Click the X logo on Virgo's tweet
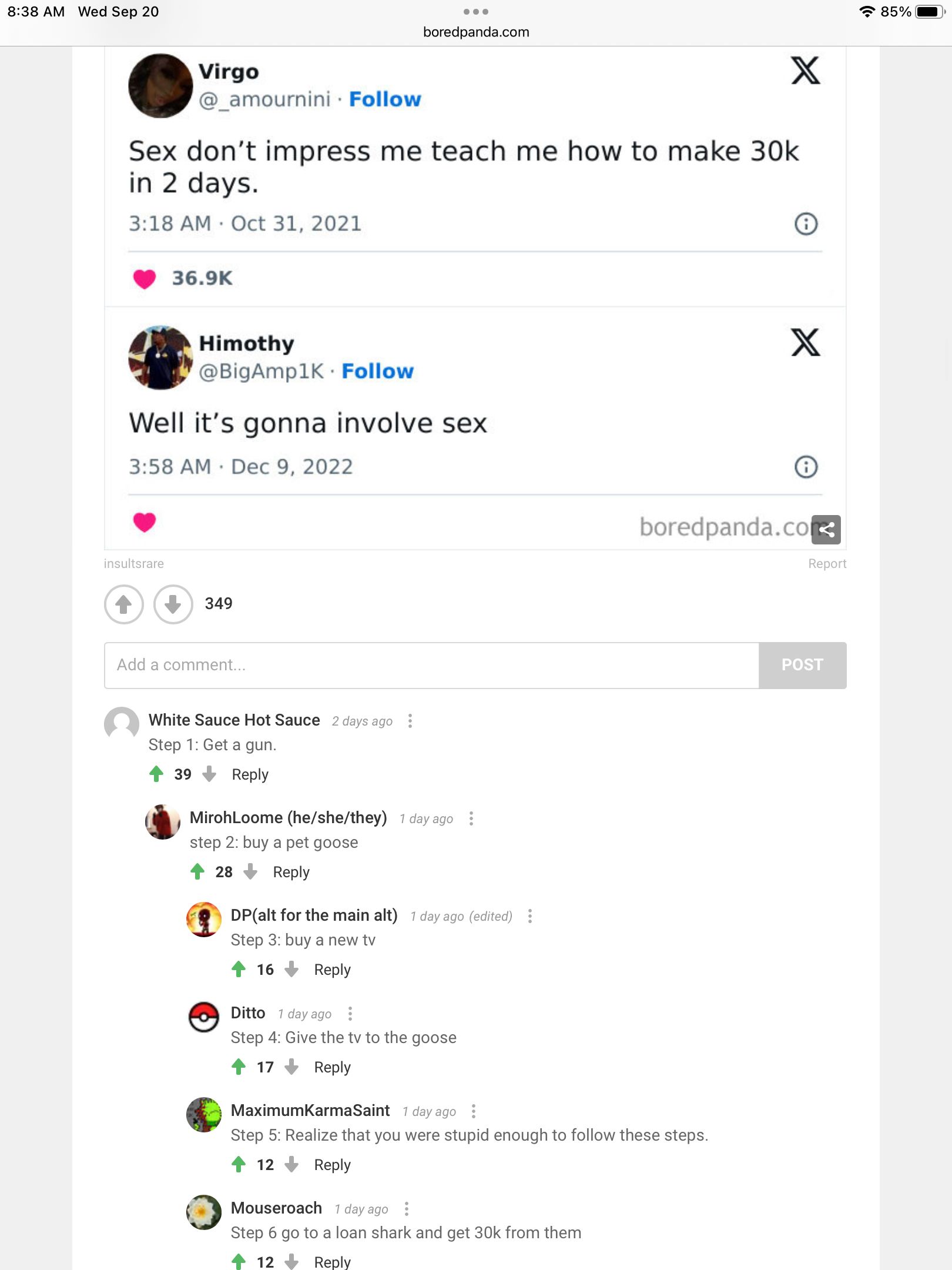Screen dimensions: 952x1270 coord(805,71)
